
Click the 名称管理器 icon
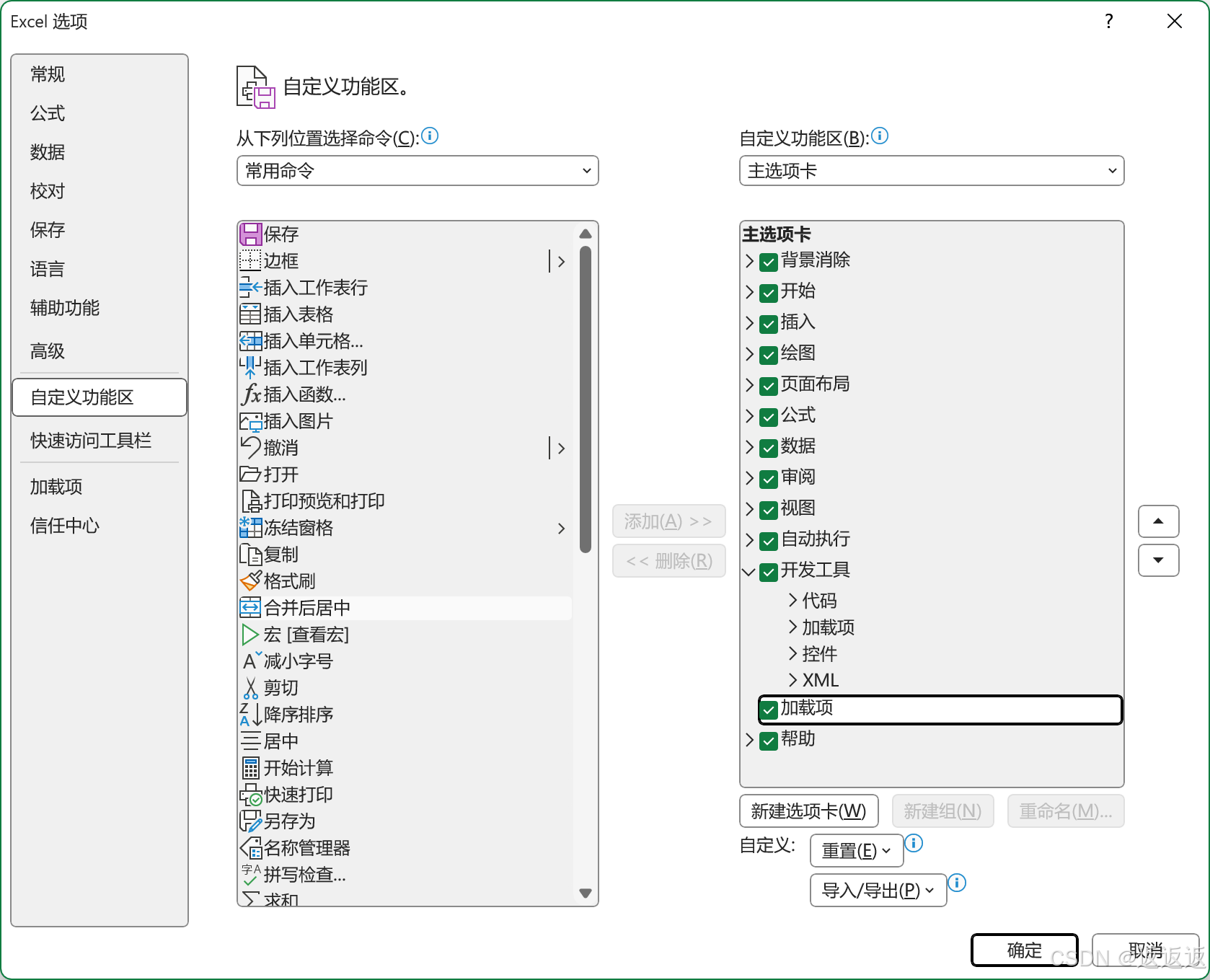coord(250,847)
